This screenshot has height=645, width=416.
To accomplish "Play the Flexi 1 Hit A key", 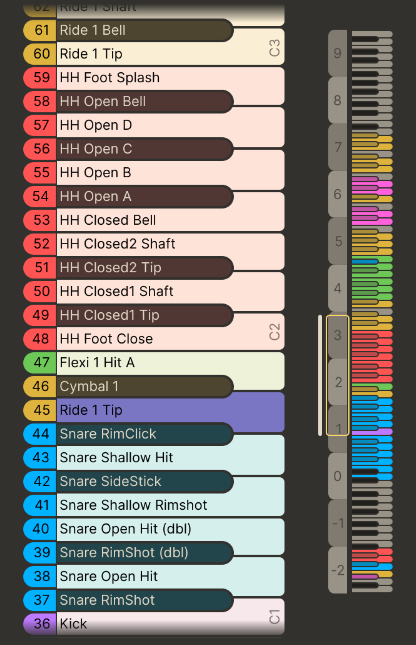I will coord(170,362).
